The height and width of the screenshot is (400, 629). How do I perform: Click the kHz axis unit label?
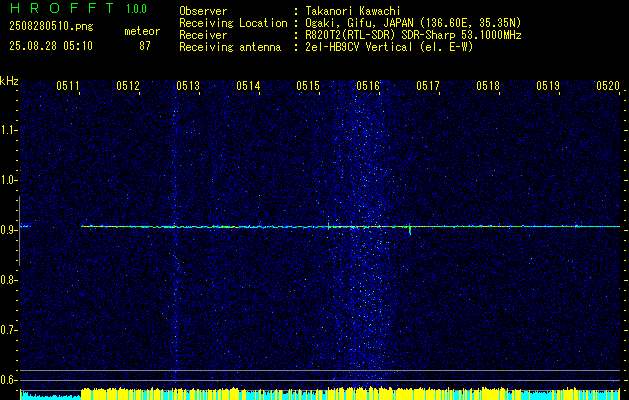(x=9, y=81)
